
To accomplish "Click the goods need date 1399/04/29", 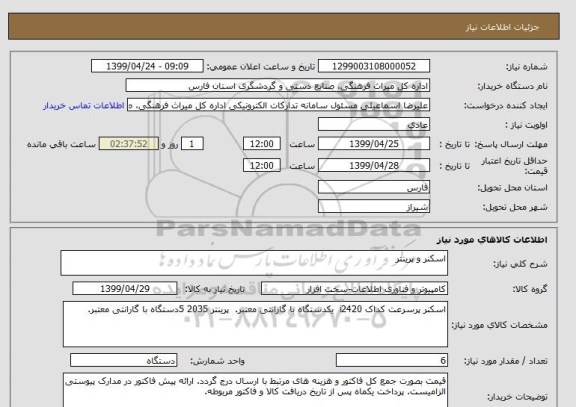I will pyautogui.click(x=125, y=289).
